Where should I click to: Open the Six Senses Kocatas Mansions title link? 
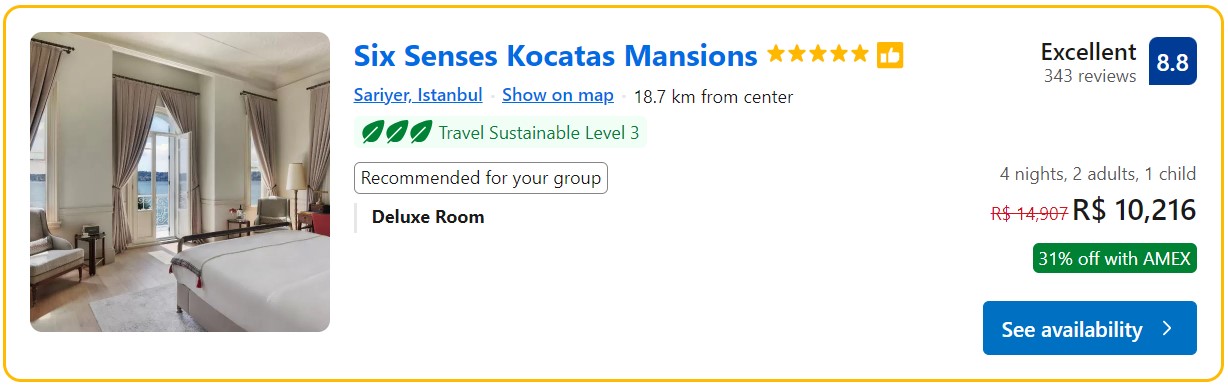pos(555,55)
